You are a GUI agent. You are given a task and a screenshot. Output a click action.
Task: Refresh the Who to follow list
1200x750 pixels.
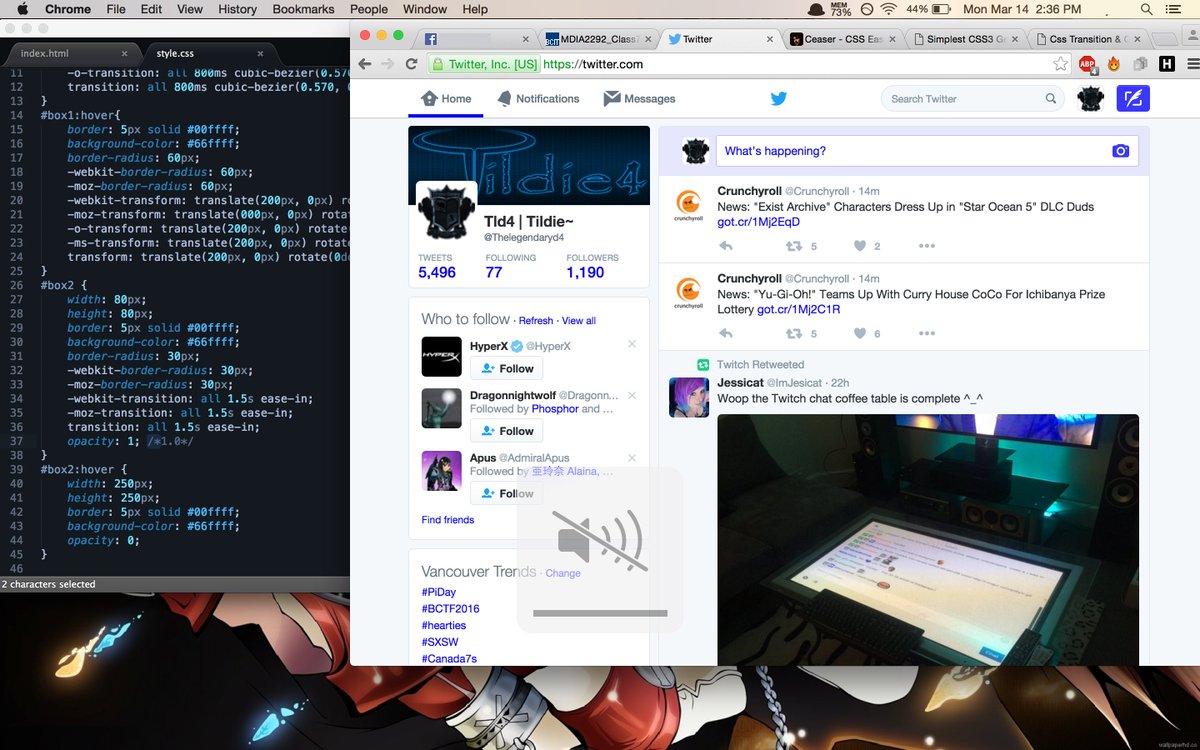pyautogui.click(x=536, y=320)
